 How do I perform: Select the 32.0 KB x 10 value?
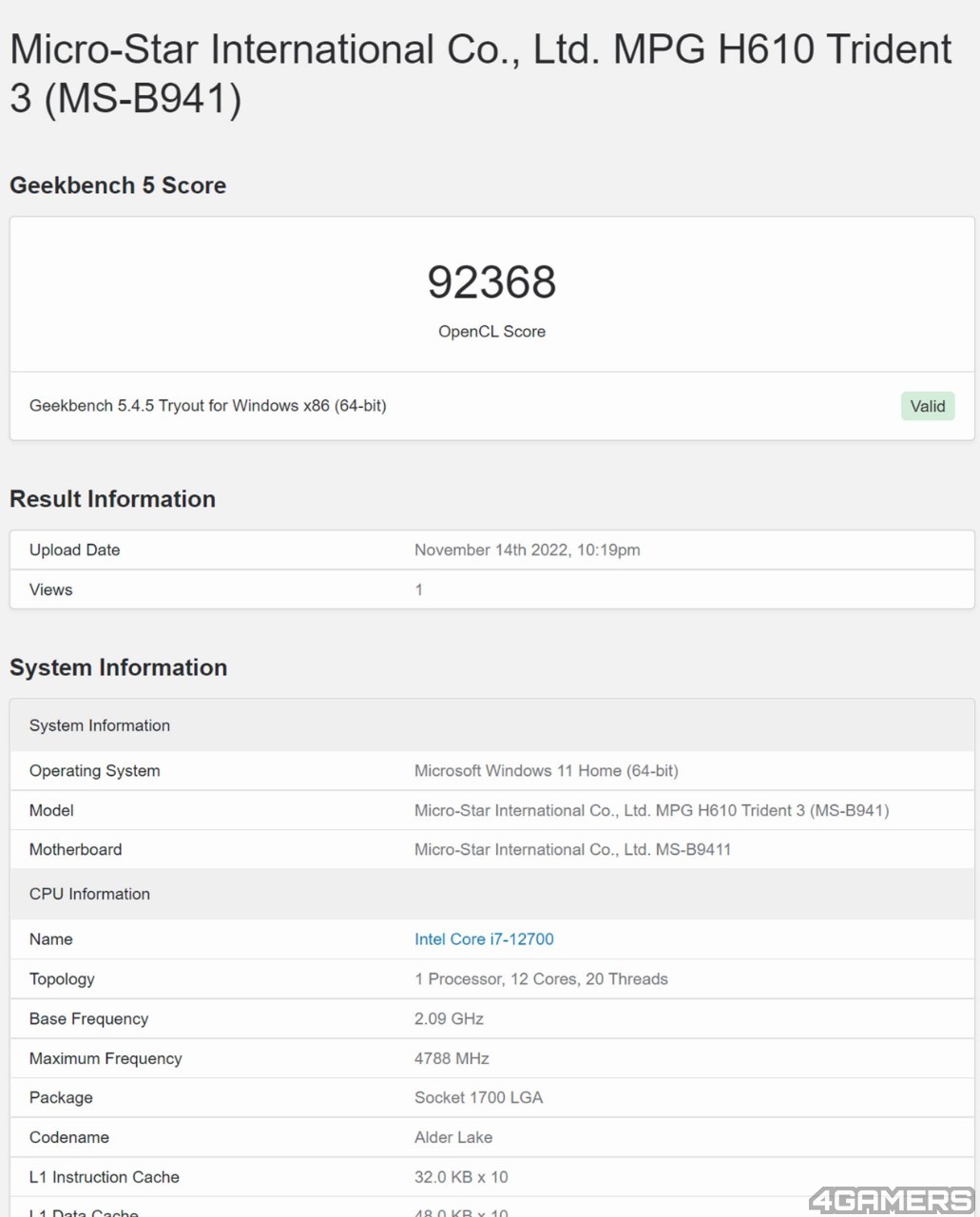pyautogui.click(x=461, y=1178)
